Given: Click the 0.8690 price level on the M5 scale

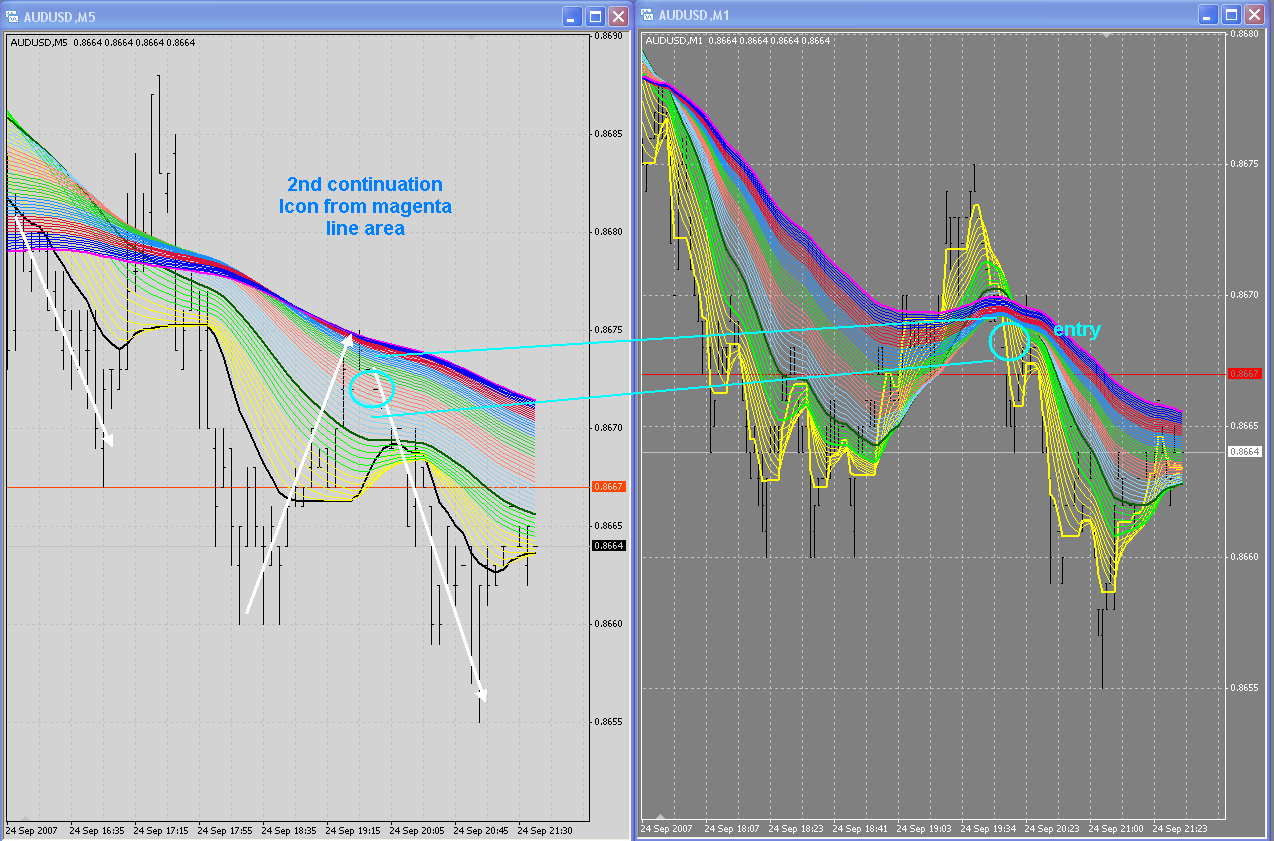Looking at the screenshot, I should (x=608, y=36).
